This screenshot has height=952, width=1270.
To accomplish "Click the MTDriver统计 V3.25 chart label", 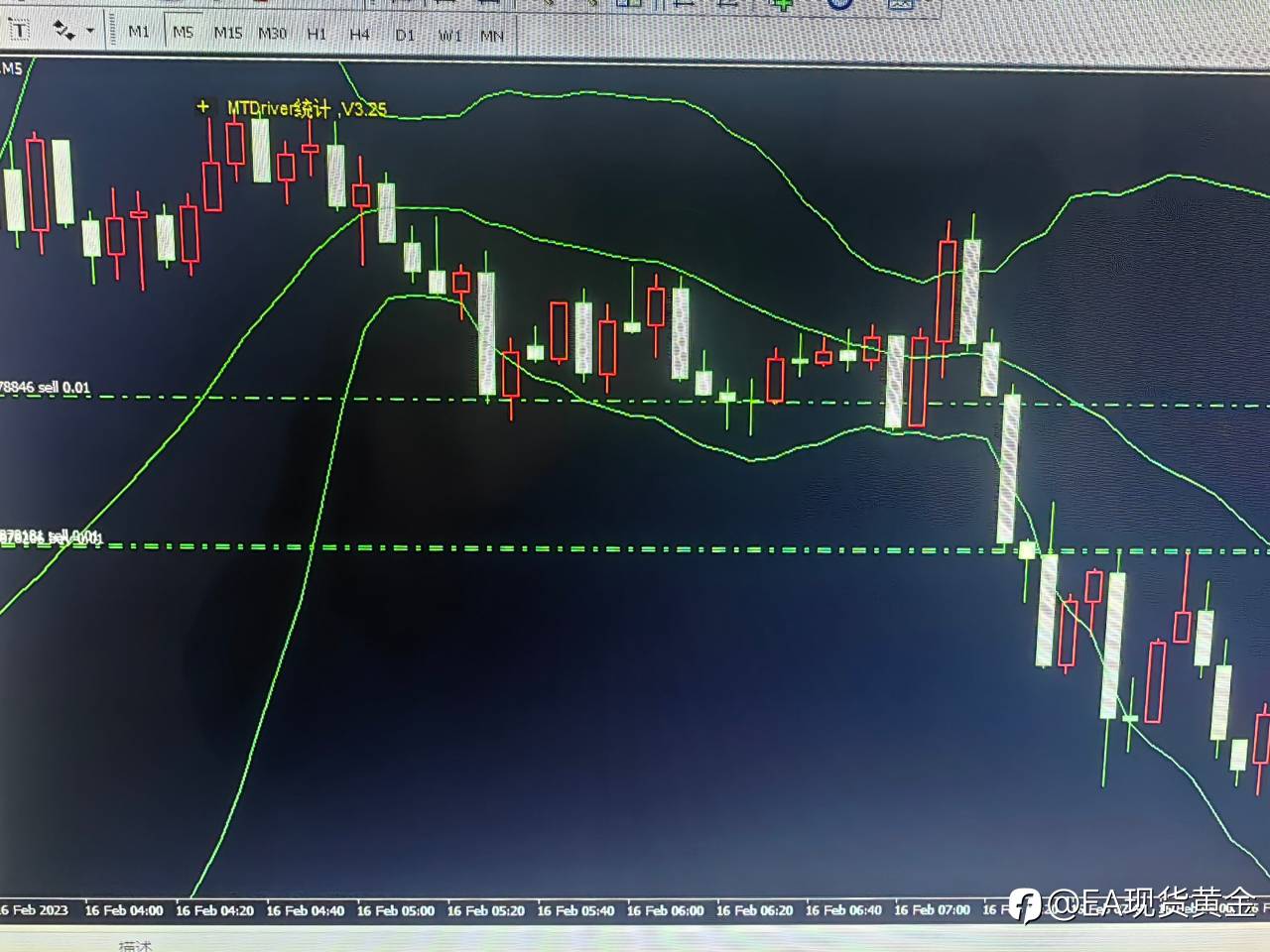I will tap(306, 108).
